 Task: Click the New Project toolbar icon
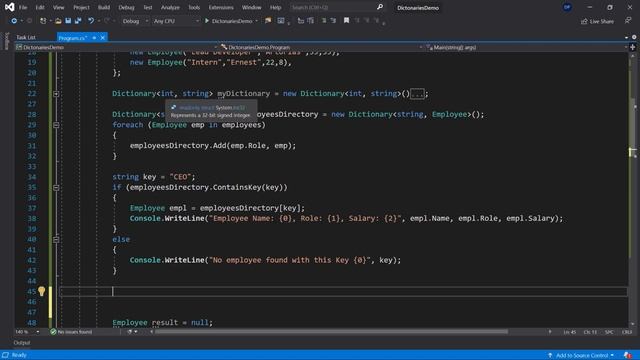coord(43,21)
